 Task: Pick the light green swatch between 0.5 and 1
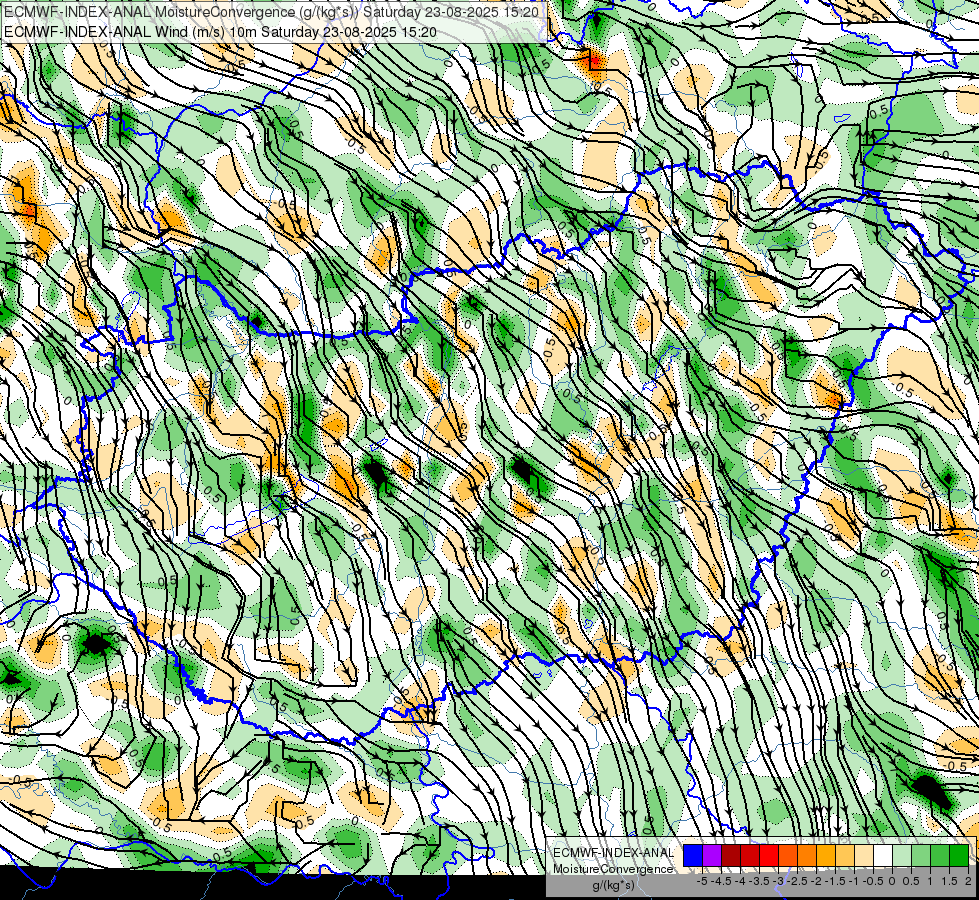click(x=921, y=855)
